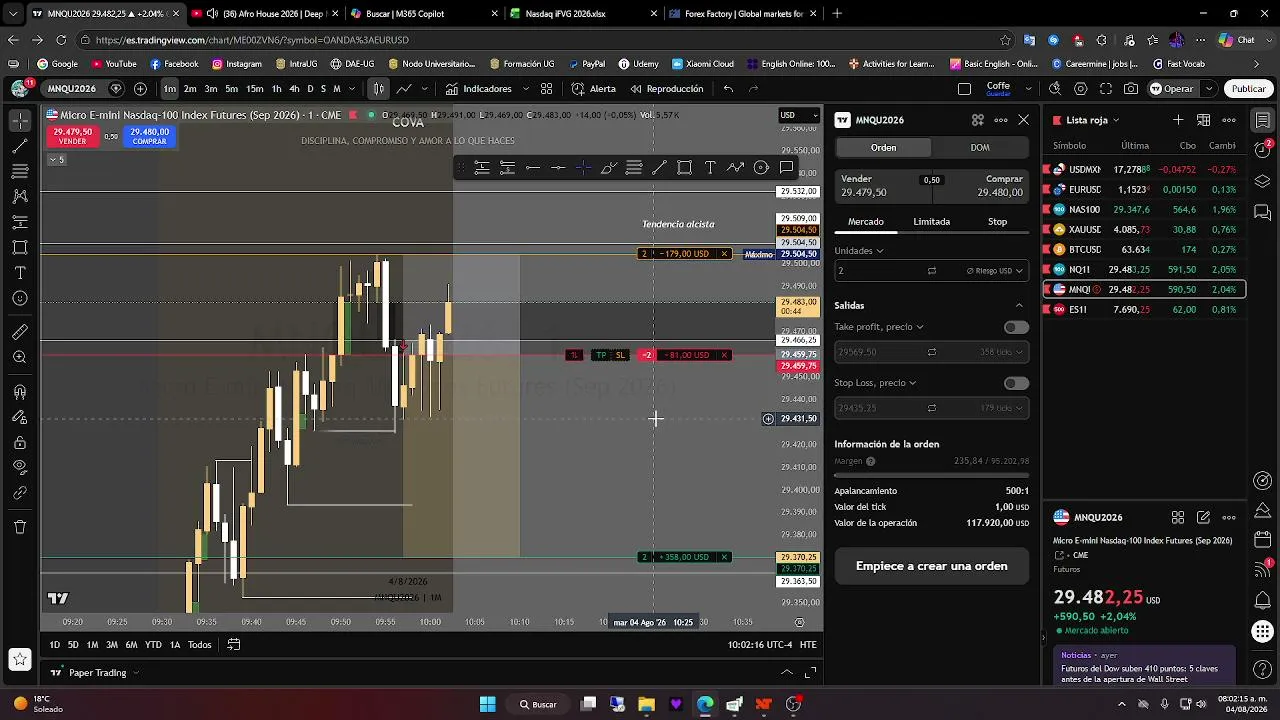The image size is (1280, 720).
Task: Open layout setup square icon
Action: [964, 89]
